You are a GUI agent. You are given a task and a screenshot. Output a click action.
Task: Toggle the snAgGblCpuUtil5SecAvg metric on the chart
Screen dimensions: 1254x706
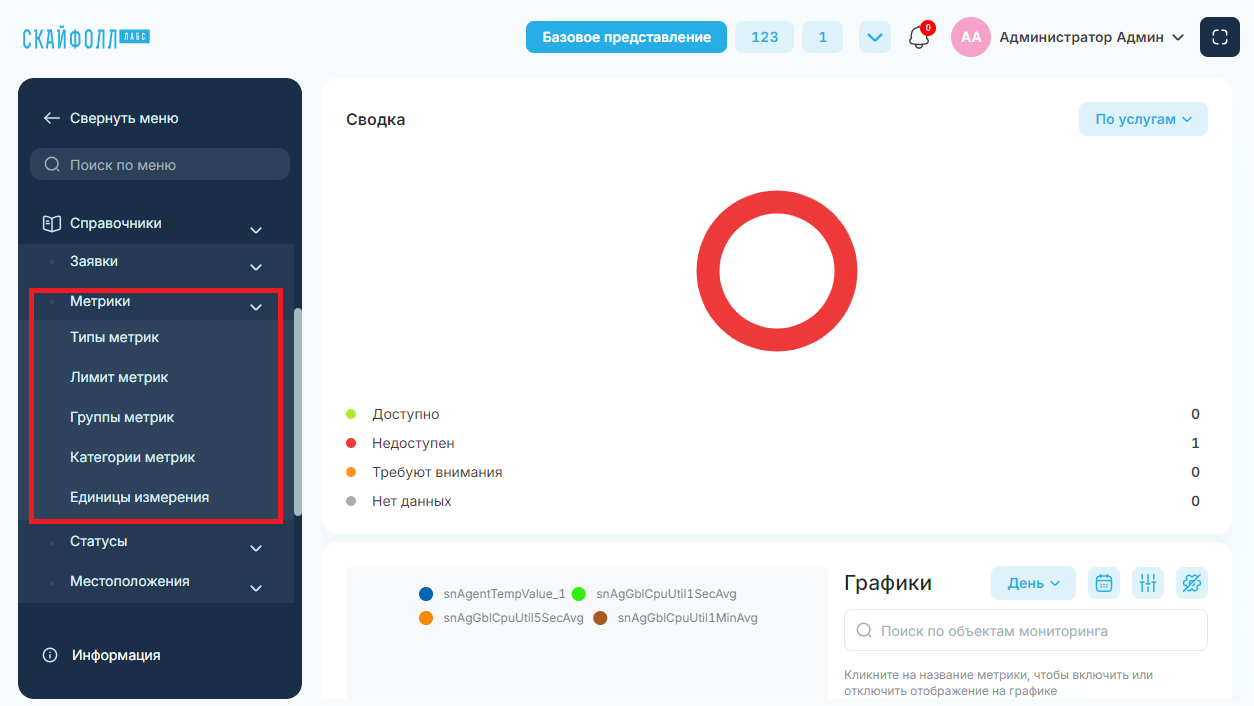[x=501, y=618]
